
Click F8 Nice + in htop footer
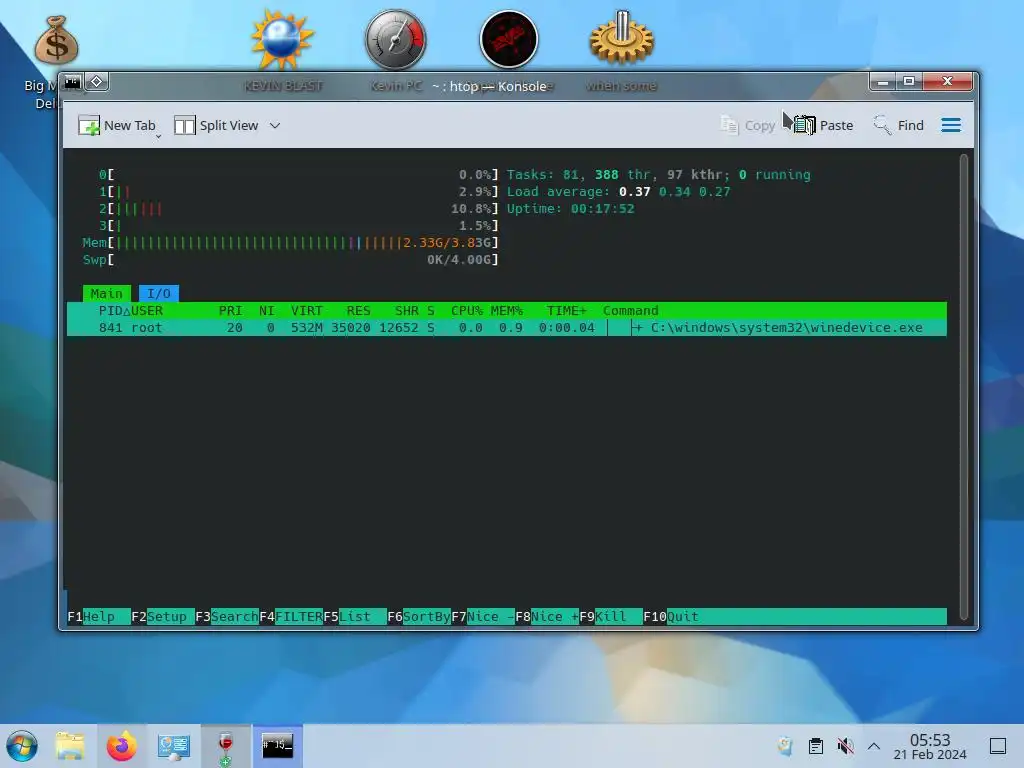point(547,616)
